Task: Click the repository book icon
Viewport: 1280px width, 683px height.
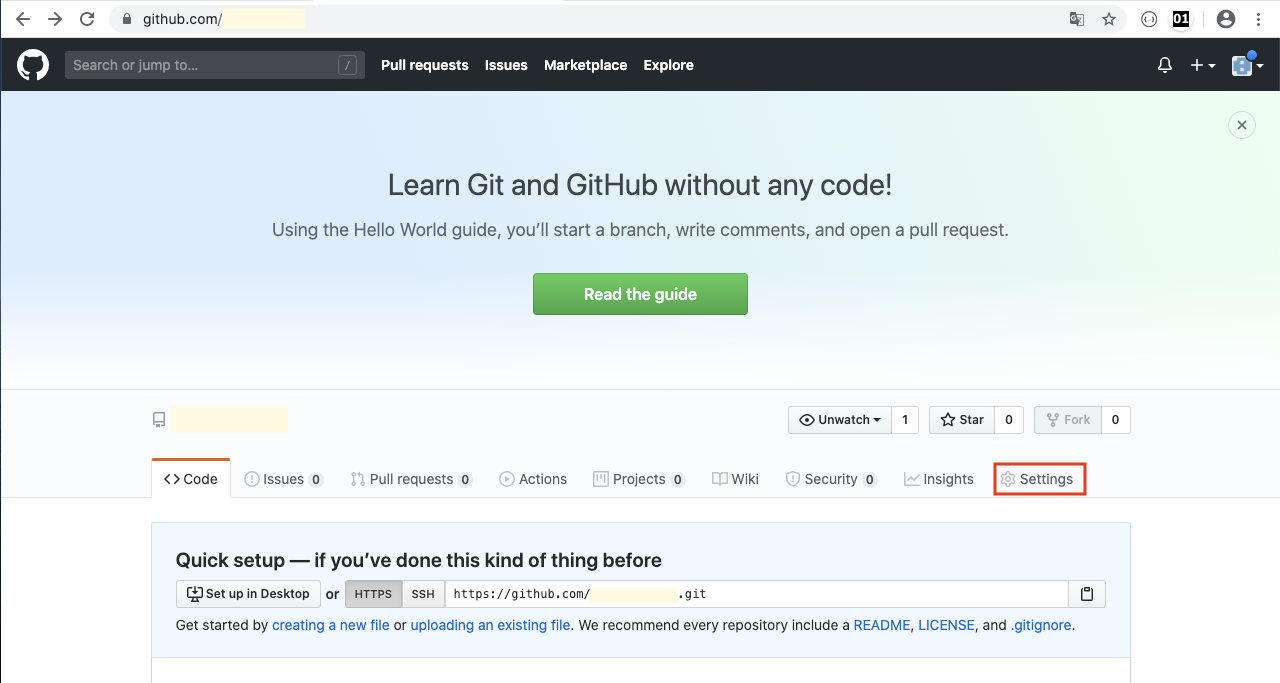Action: coord(159,420)
